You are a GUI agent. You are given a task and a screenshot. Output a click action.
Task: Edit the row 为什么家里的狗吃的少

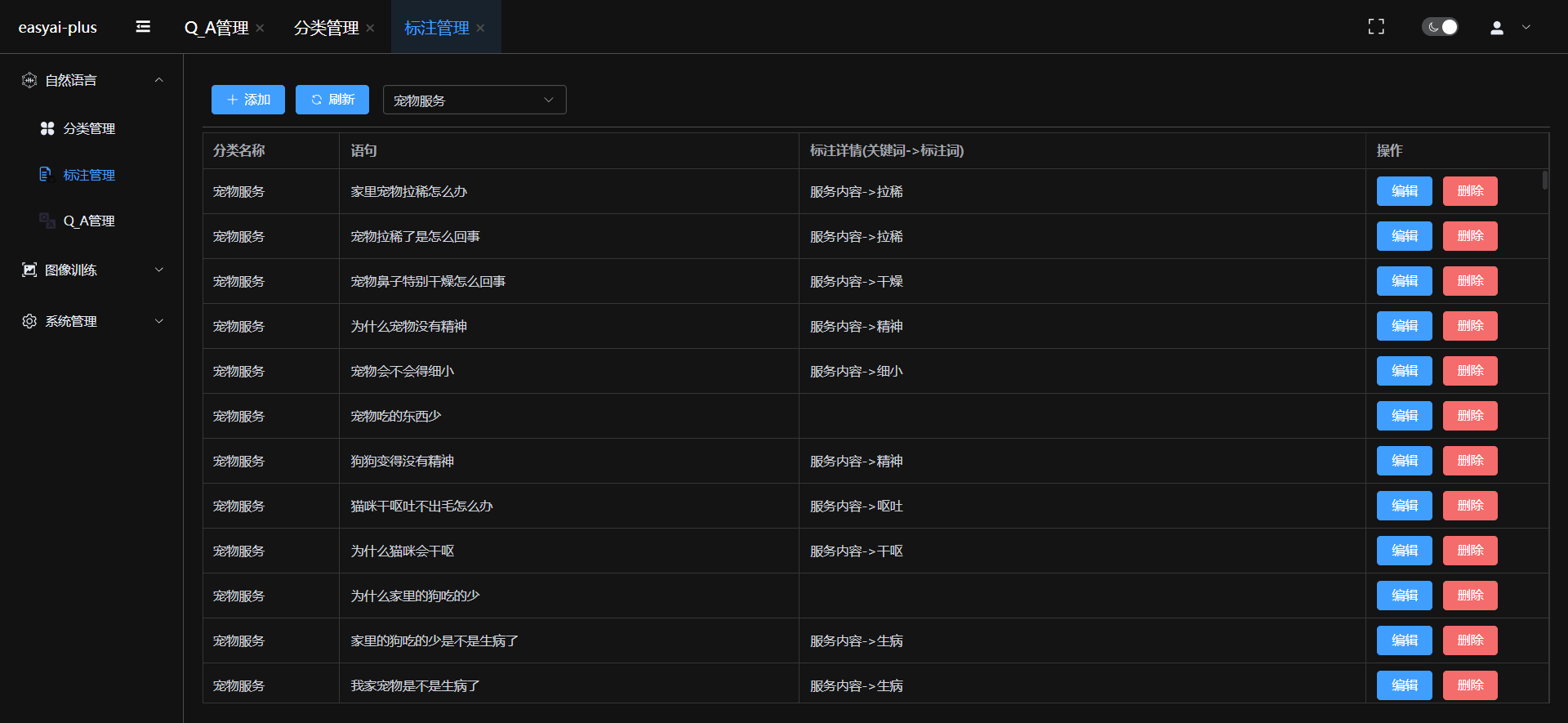1405,596
